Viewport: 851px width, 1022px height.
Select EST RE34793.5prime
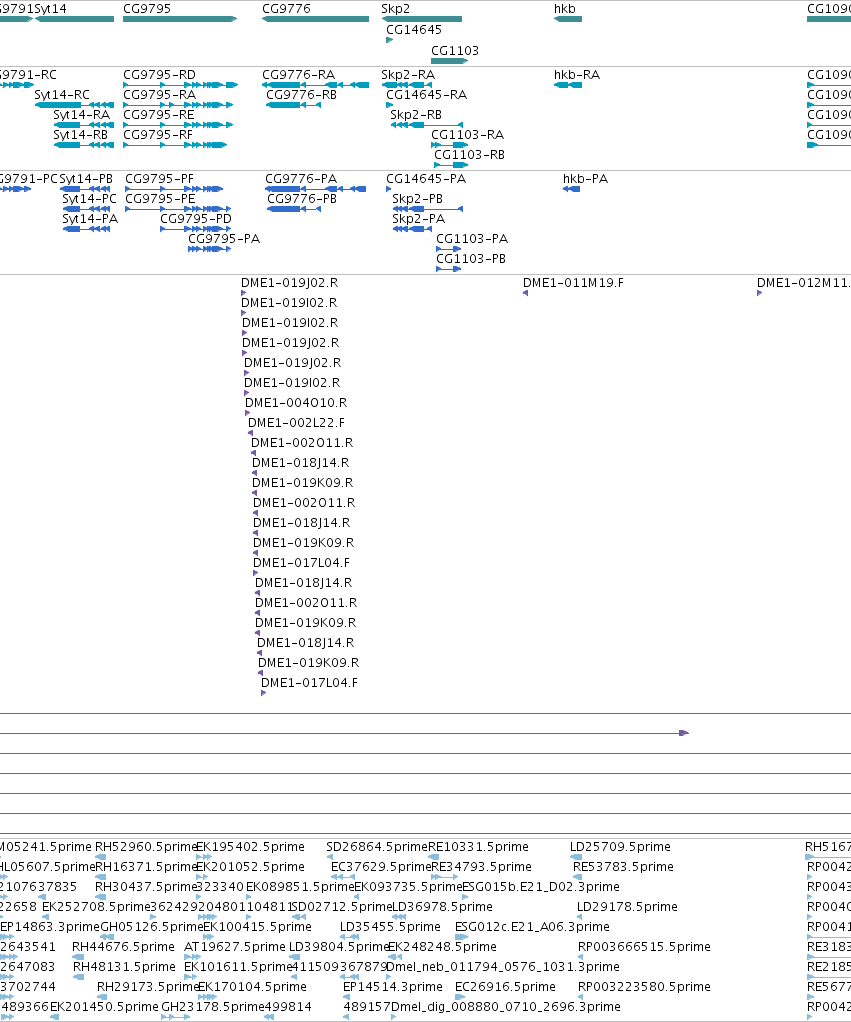pos(444,877)
